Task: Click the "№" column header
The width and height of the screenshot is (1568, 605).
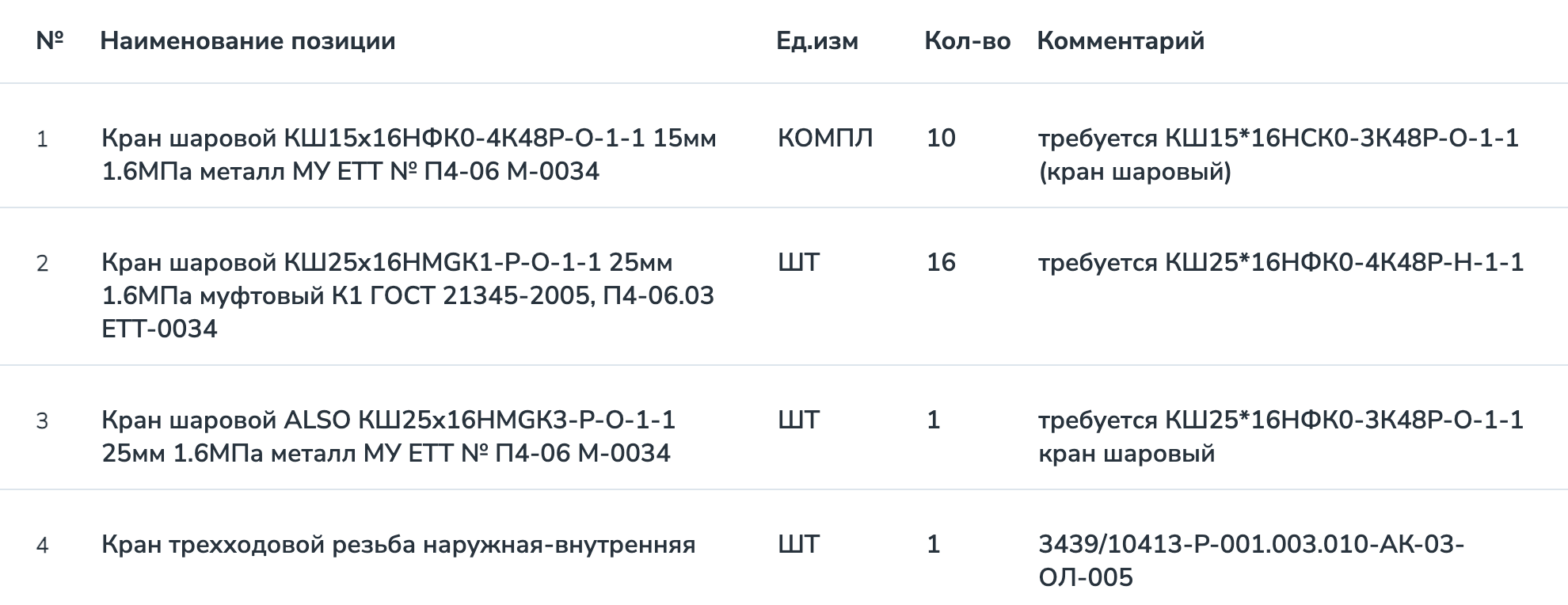Action: tap(50, 40)
